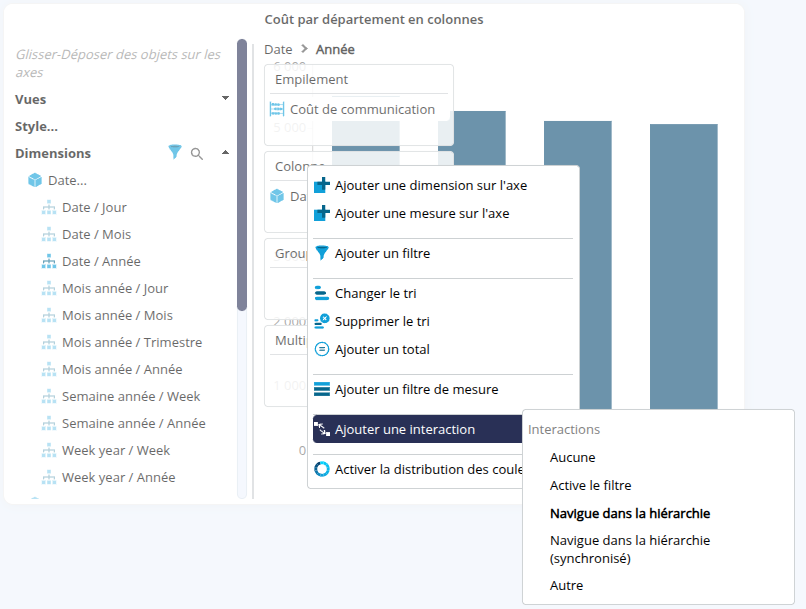Viewport: 806px width, 609px height.
Task: Click the bars icon for Ajouter un filtre de mesure
Action: [322, 390]
